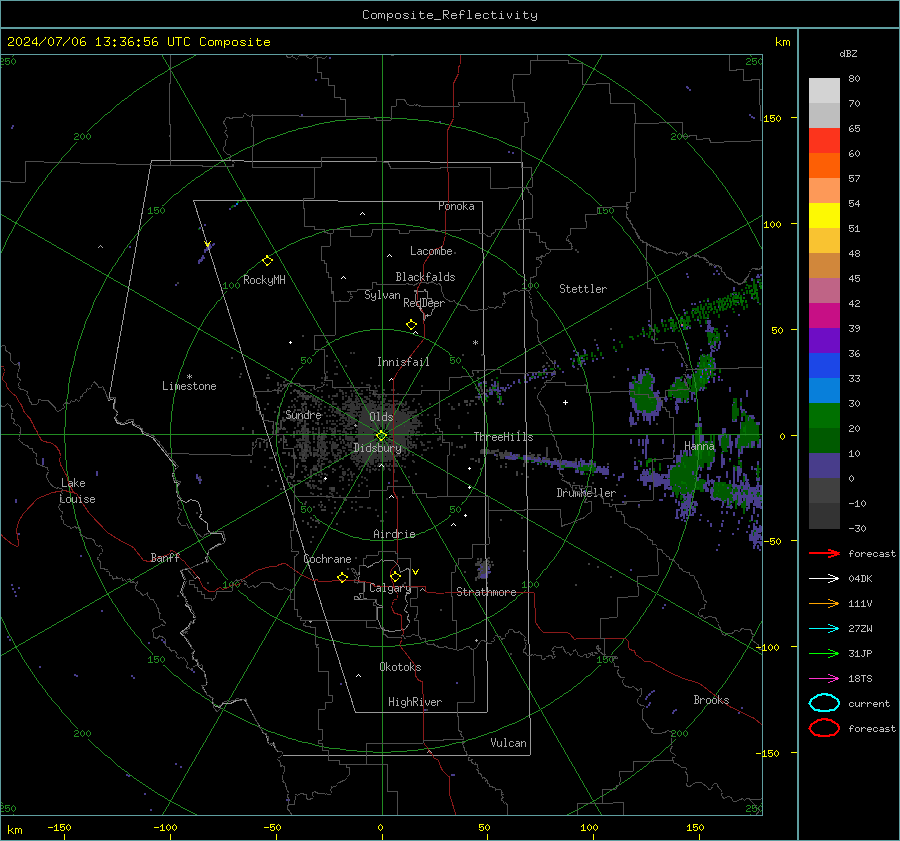Click the Strathmore city label
900x841 pixels.
point(486,592)
